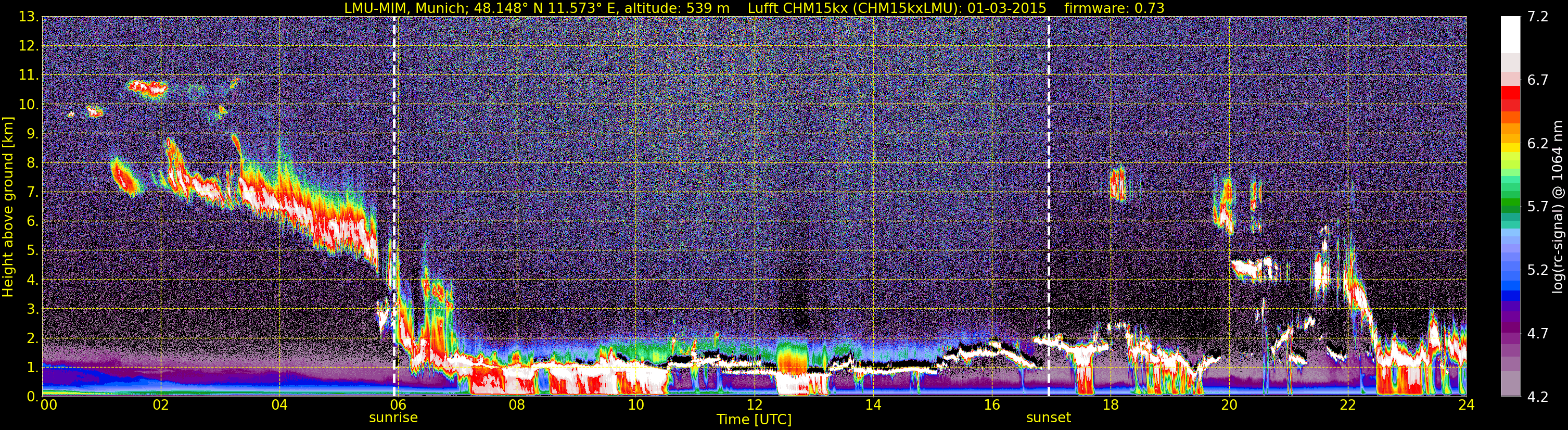Click the 'sunrise' label below the axis

click(x=393, y=418)
